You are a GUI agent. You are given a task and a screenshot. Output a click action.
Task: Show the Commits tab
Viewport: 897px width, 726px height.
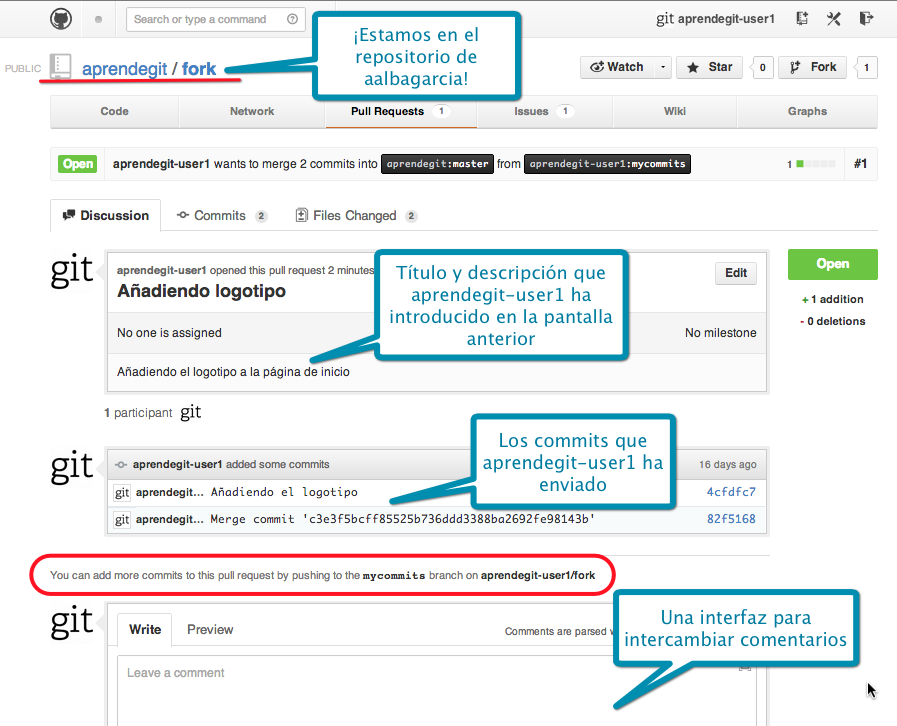pos(219,215)
